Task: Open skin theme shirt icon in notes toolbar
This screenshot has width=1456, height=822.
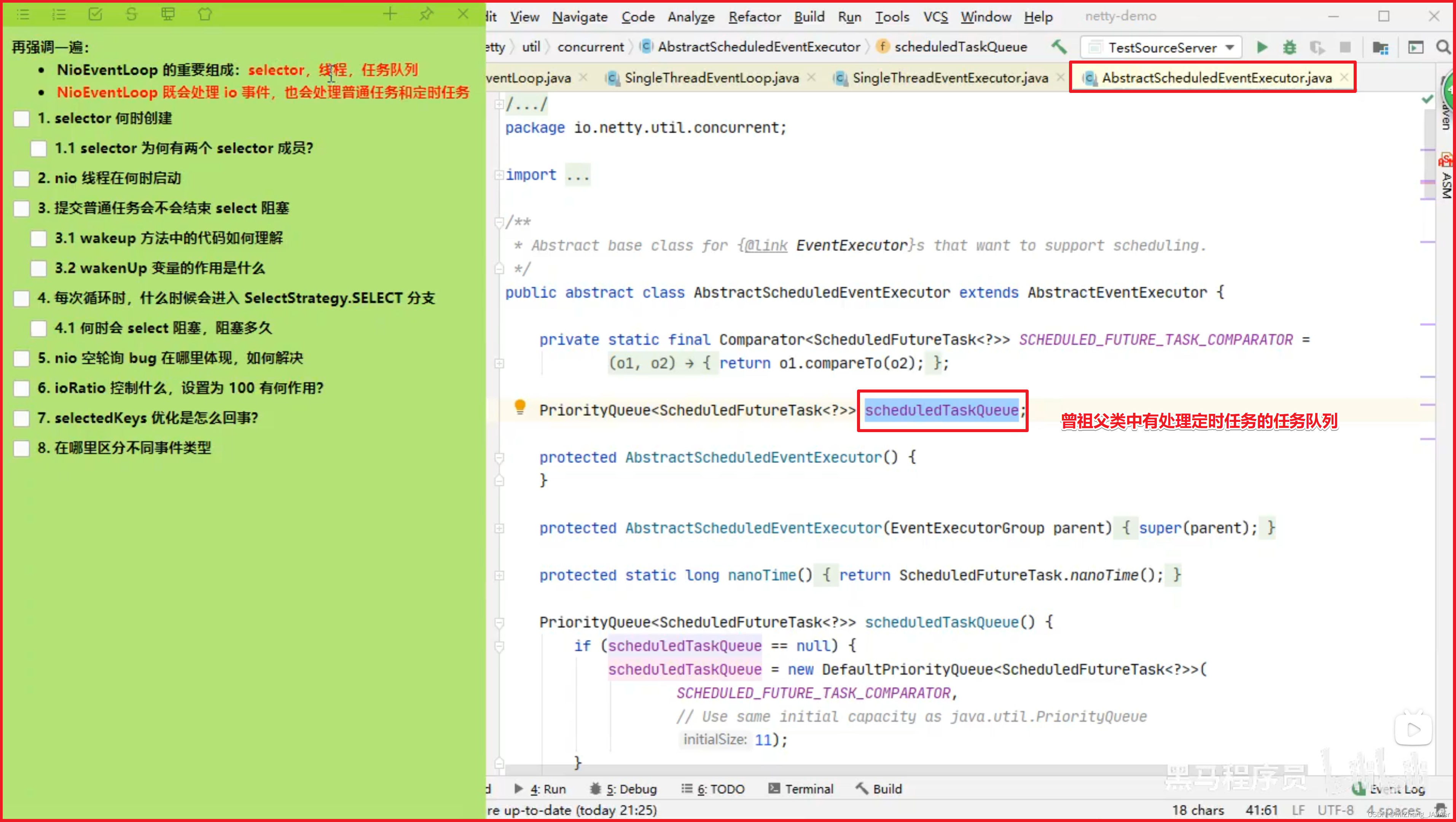Action: [205, 14]
